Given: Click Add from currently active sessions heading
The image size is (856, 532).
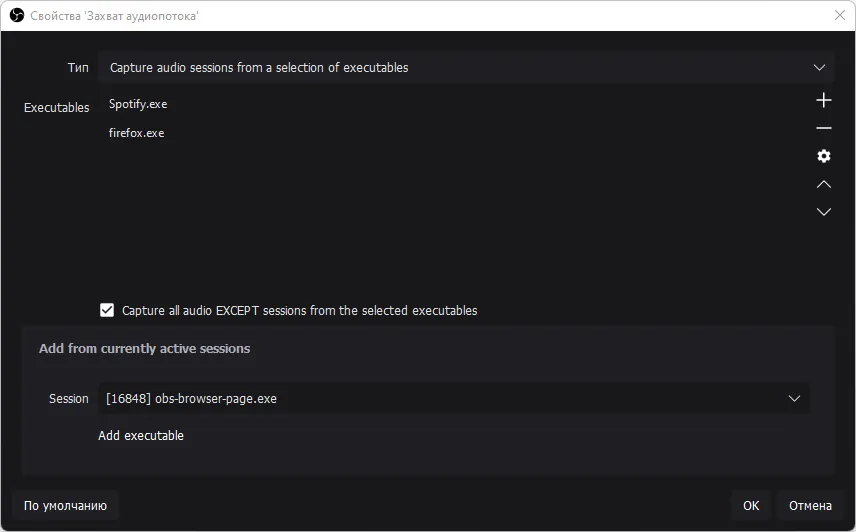Looking at the screenshot, I should pyautogui.click(x=145, y=349).
